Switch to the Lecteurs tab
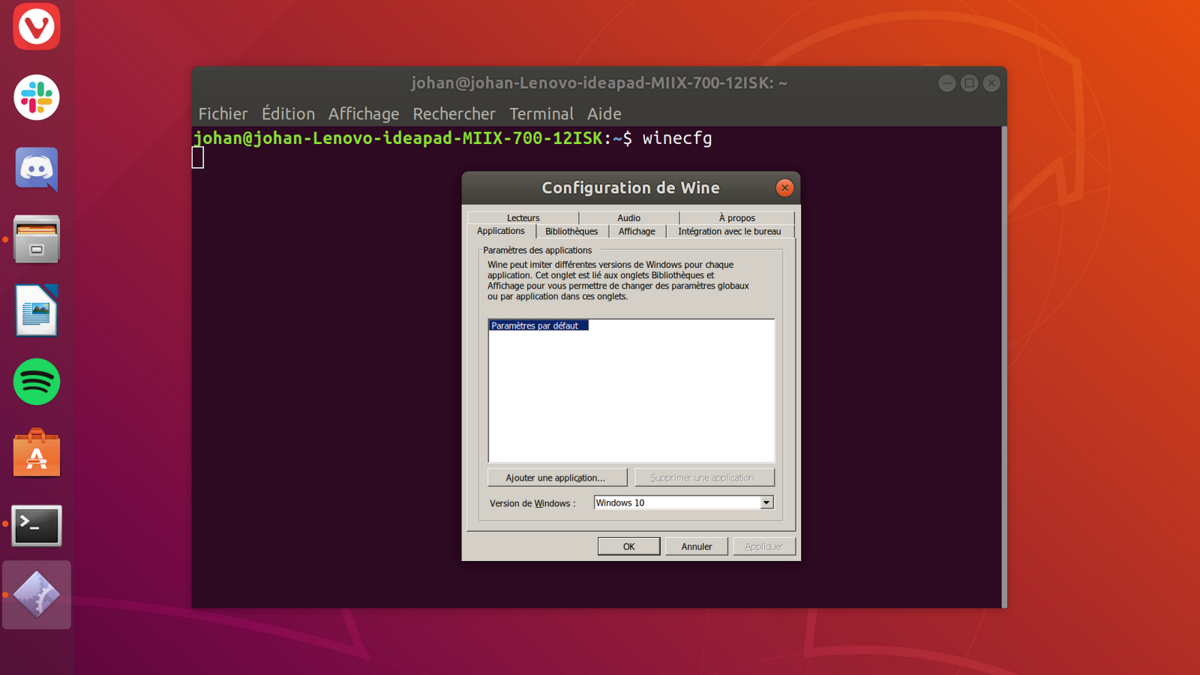 [x=523, y=217]
